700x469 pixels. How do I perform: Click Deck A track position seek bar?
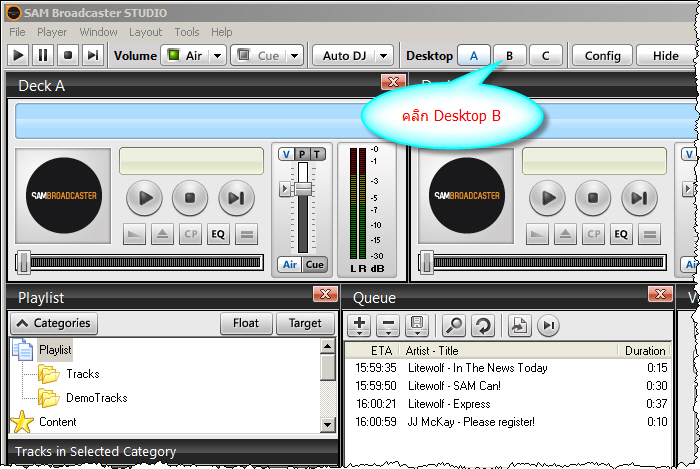(139, 262)
